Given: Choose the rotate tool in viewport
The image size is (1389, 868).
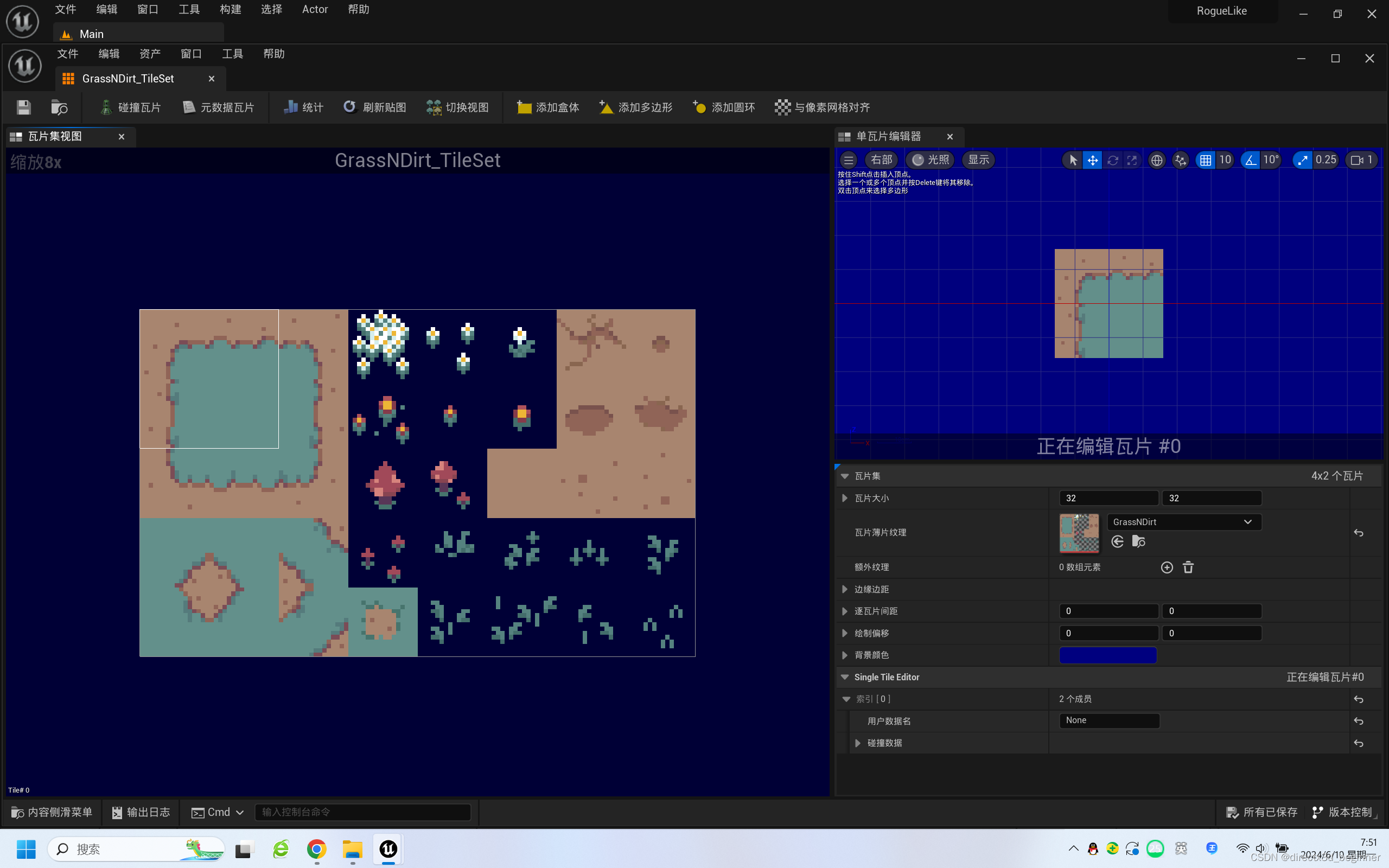Looking at the screenshot, I should 1112,160.
